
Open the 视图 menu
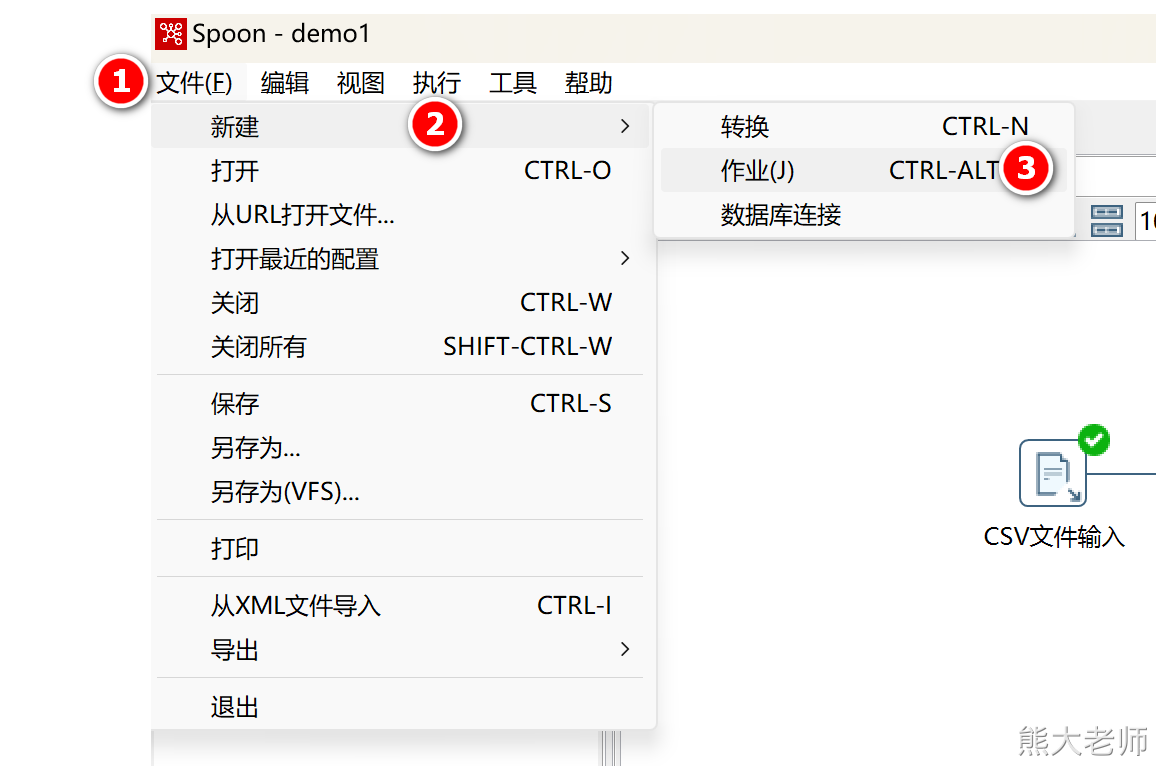click(x=361, y=83)
